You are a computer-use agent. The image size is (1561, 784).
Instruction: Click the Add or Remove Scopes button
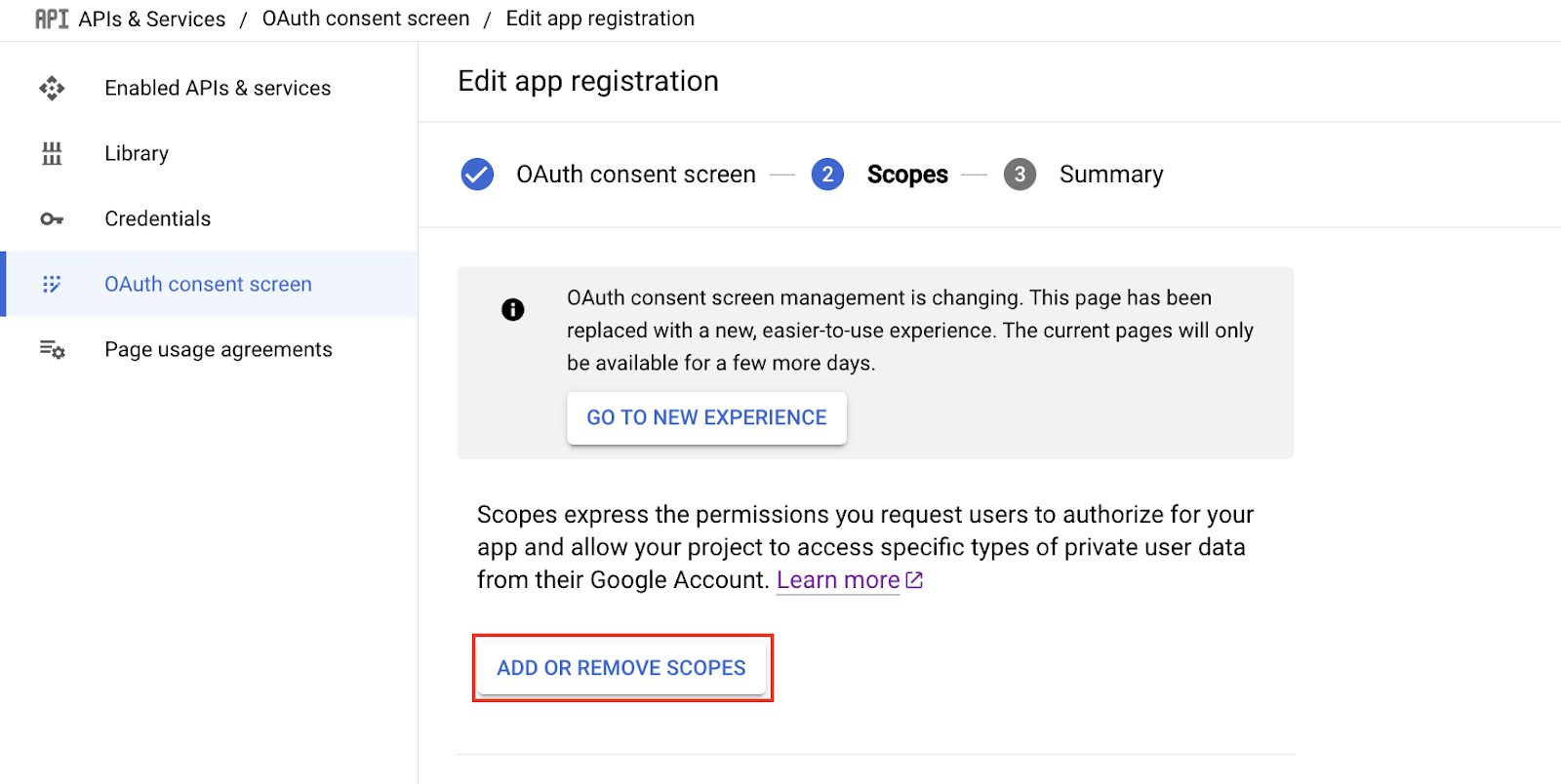pos(621,668)
